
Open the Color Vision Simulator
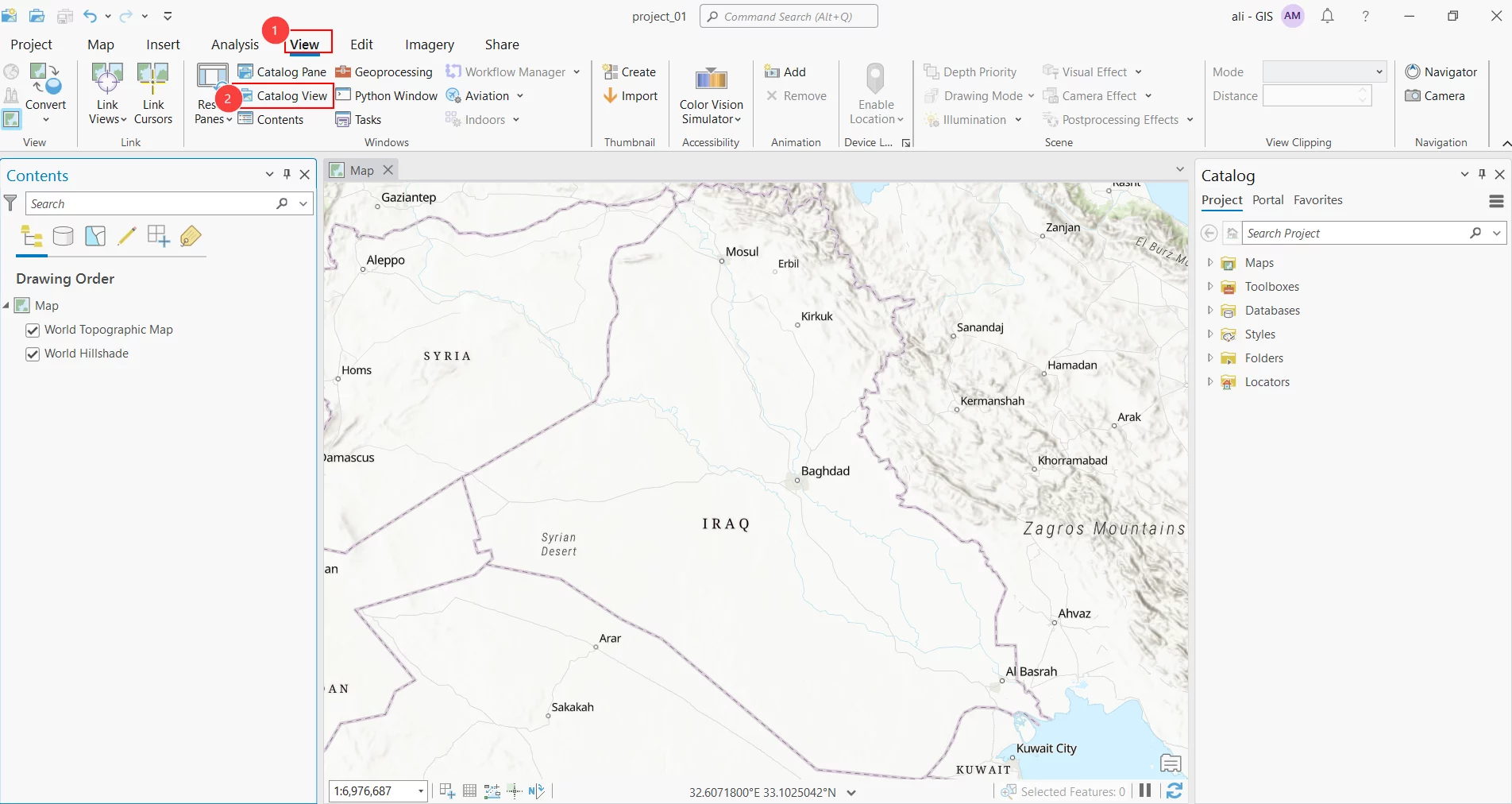point(712,95)
